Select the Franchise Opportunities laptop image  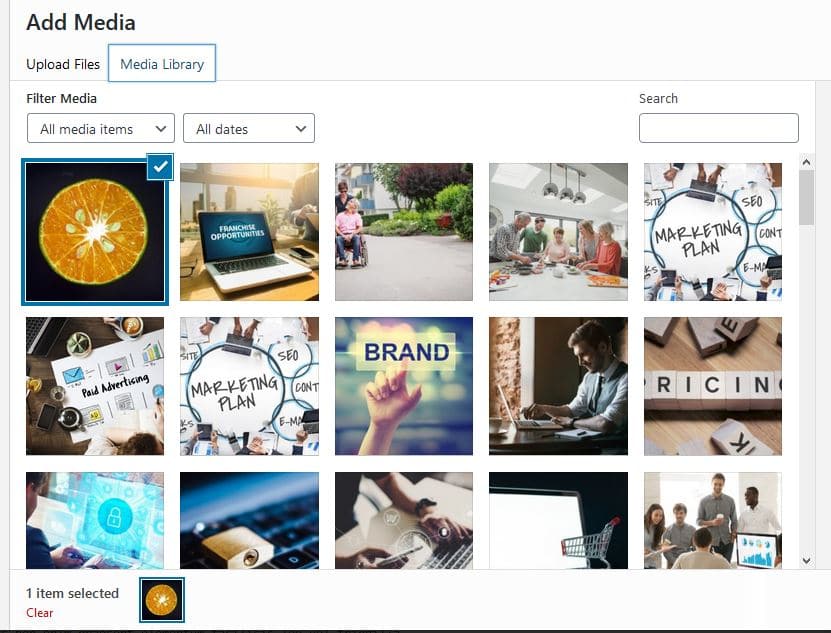250,232
